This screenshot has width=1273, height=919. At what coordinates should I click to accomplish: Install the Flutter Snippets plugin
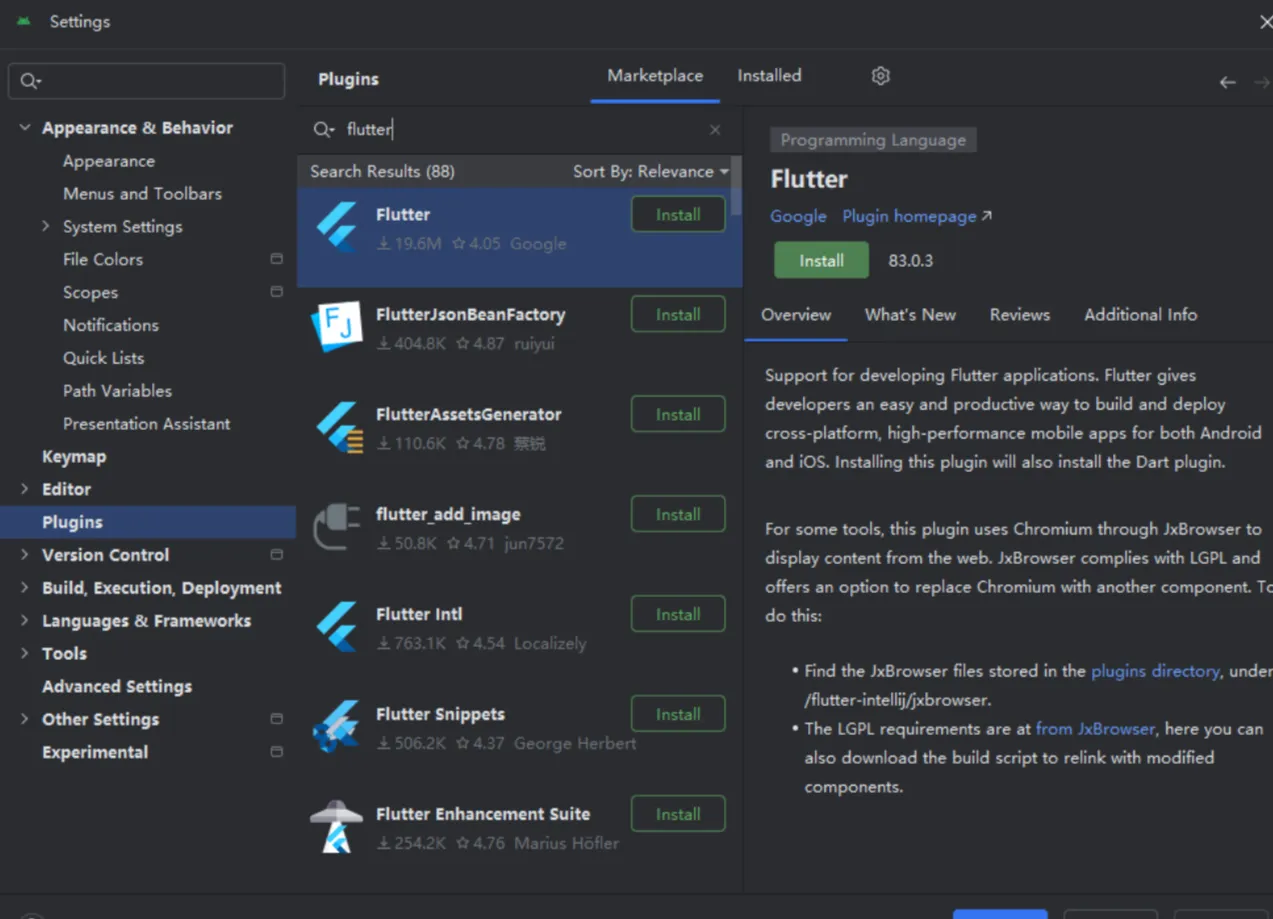point(678,715)
